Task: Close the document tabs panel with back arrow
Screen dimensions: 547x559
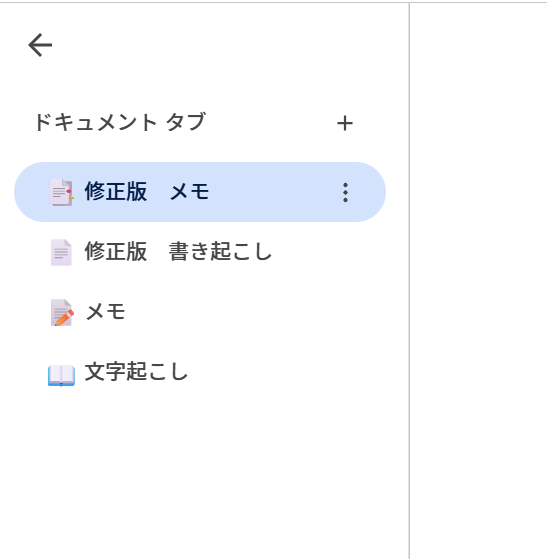Action: click(x=40, y=45)
